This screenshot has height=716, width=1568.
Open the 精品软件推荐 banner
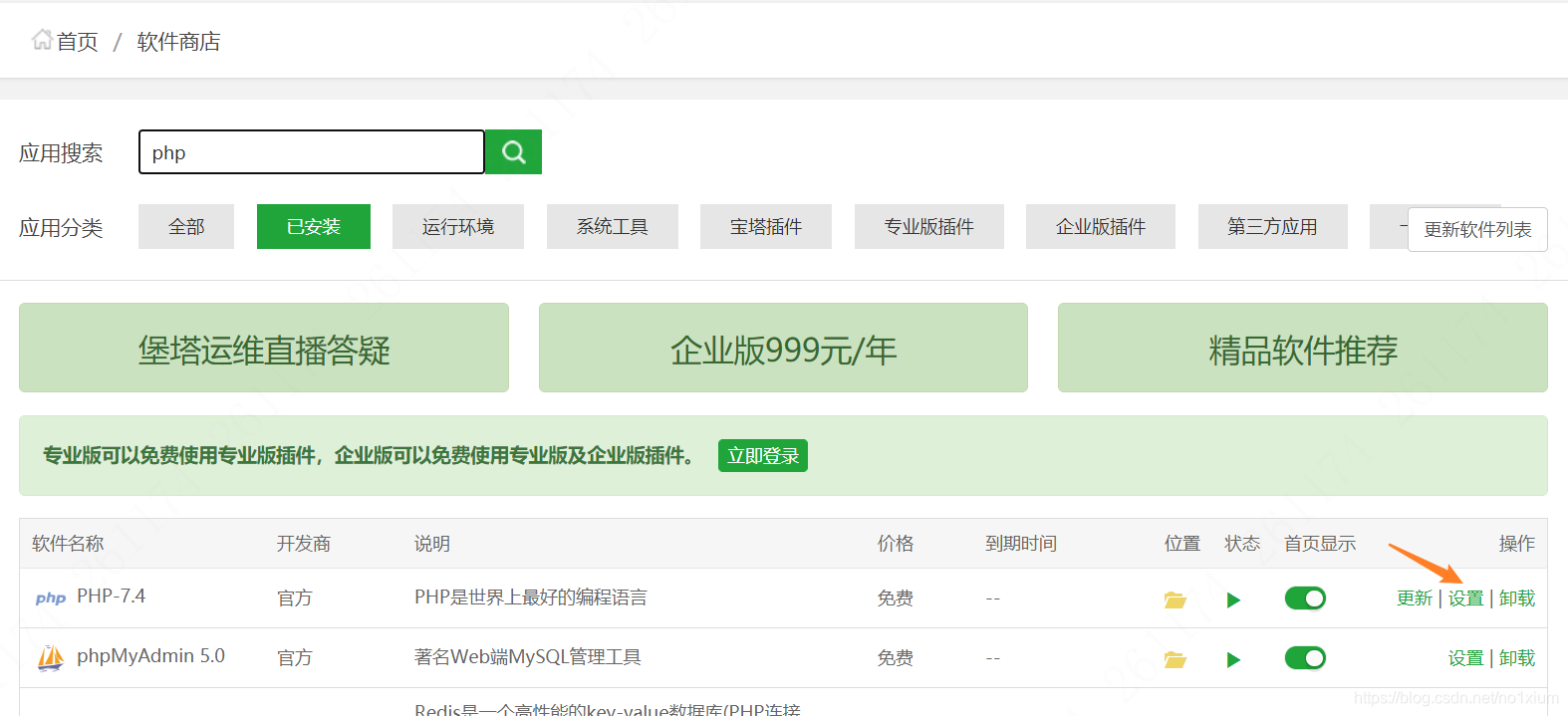coord(1303,348)
